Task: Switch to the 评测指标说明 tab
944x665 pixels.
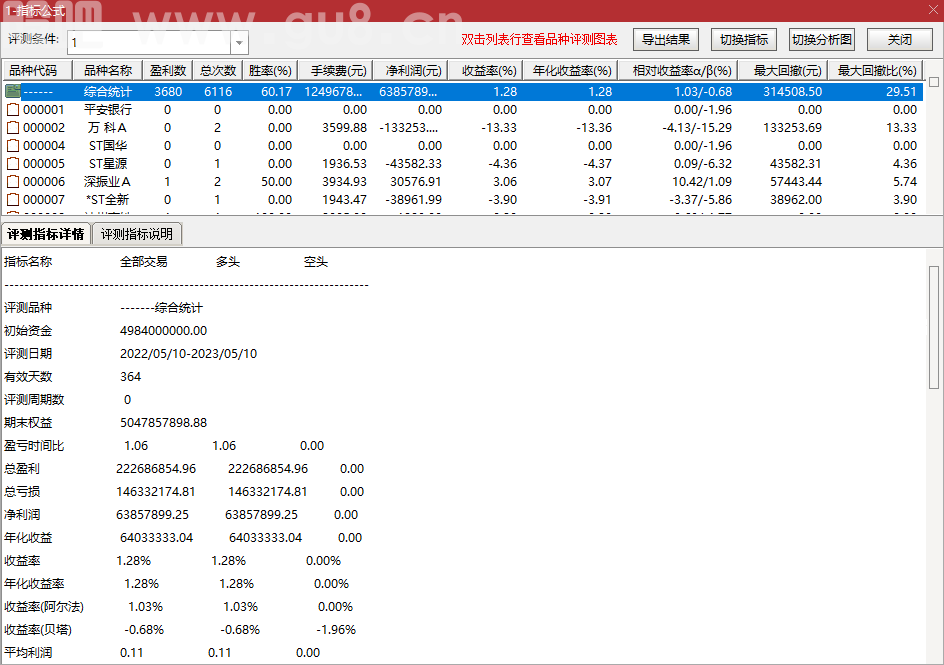Action: click(137, 234)
